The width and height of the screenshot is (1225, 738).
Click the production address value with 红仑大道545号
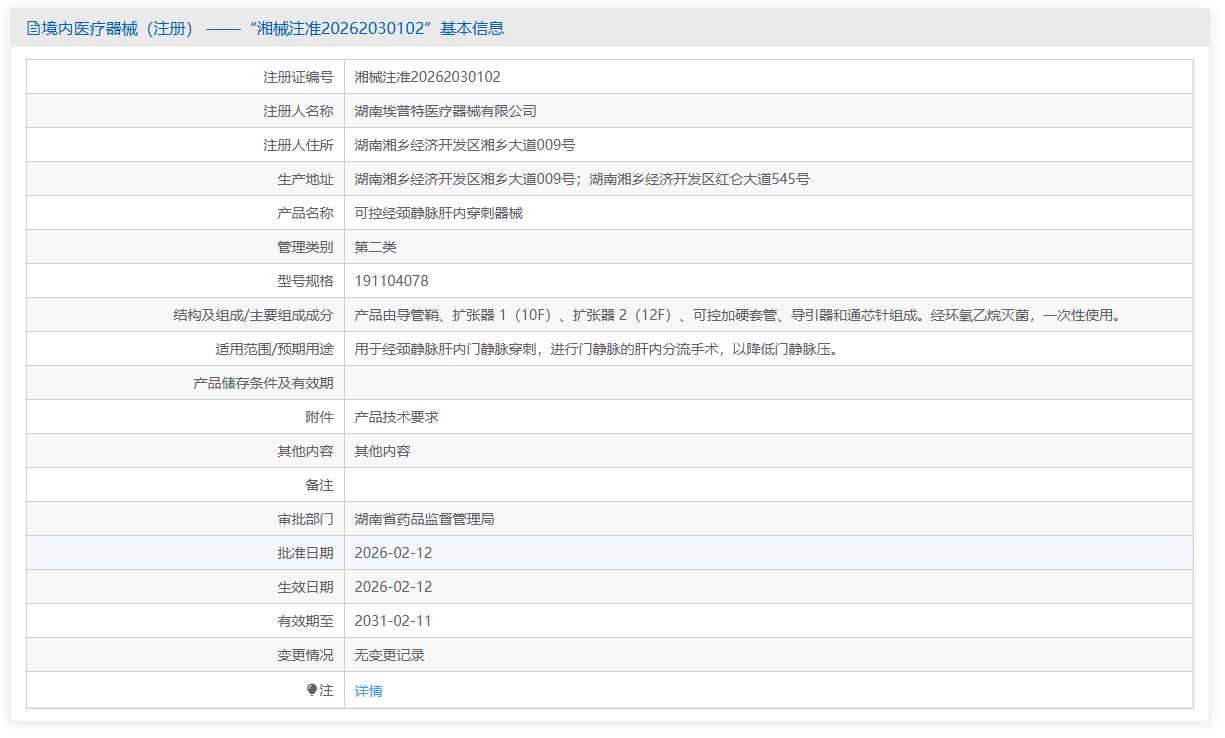pos(582,179)
